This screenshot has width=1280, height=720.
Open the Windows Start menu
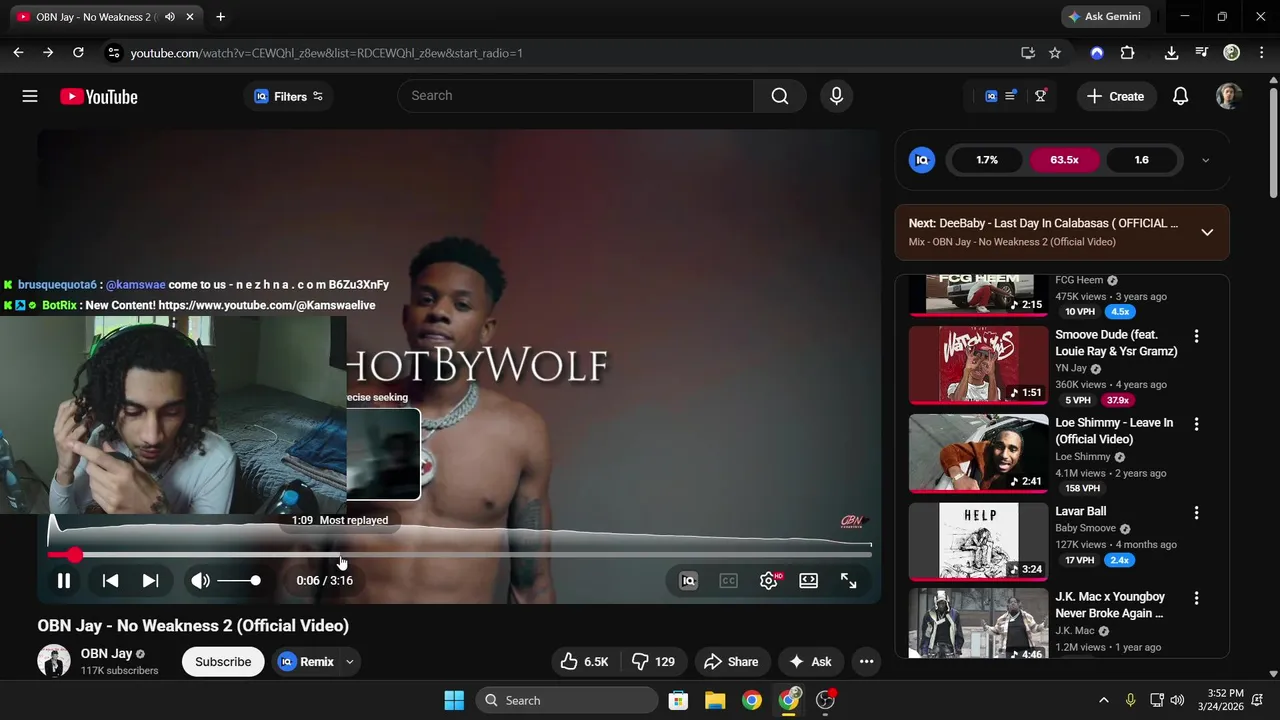(x=454, y=700)
